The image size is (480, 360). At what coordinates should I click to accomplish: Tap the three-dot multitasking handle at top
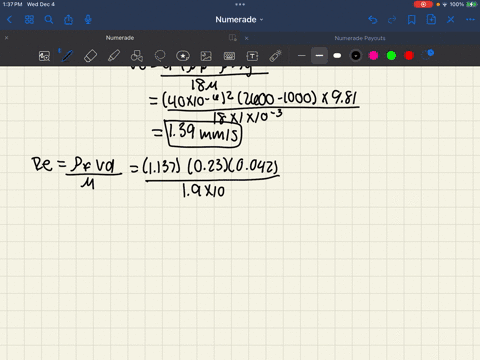240,4
